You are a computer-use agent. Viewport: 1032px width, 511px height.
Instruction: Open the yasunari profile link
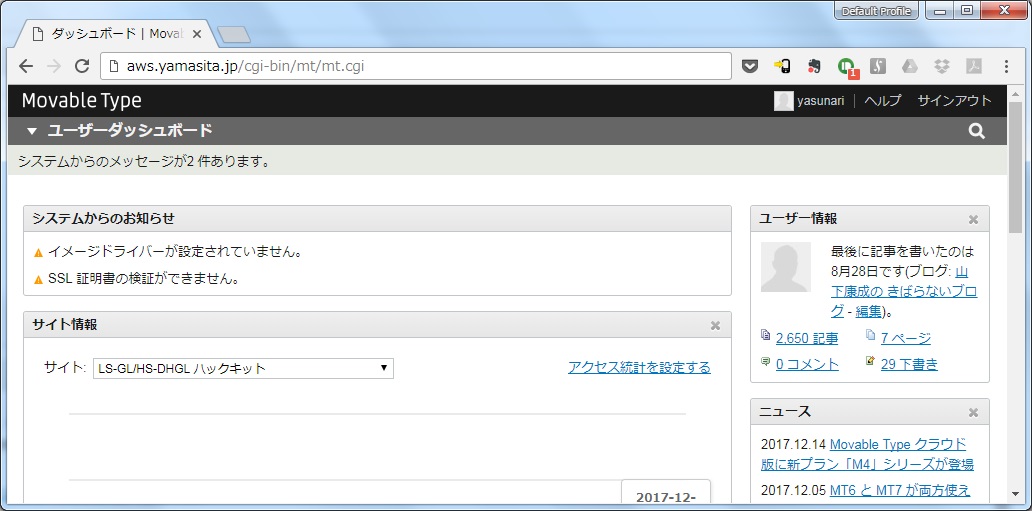(x=821, y=101)
